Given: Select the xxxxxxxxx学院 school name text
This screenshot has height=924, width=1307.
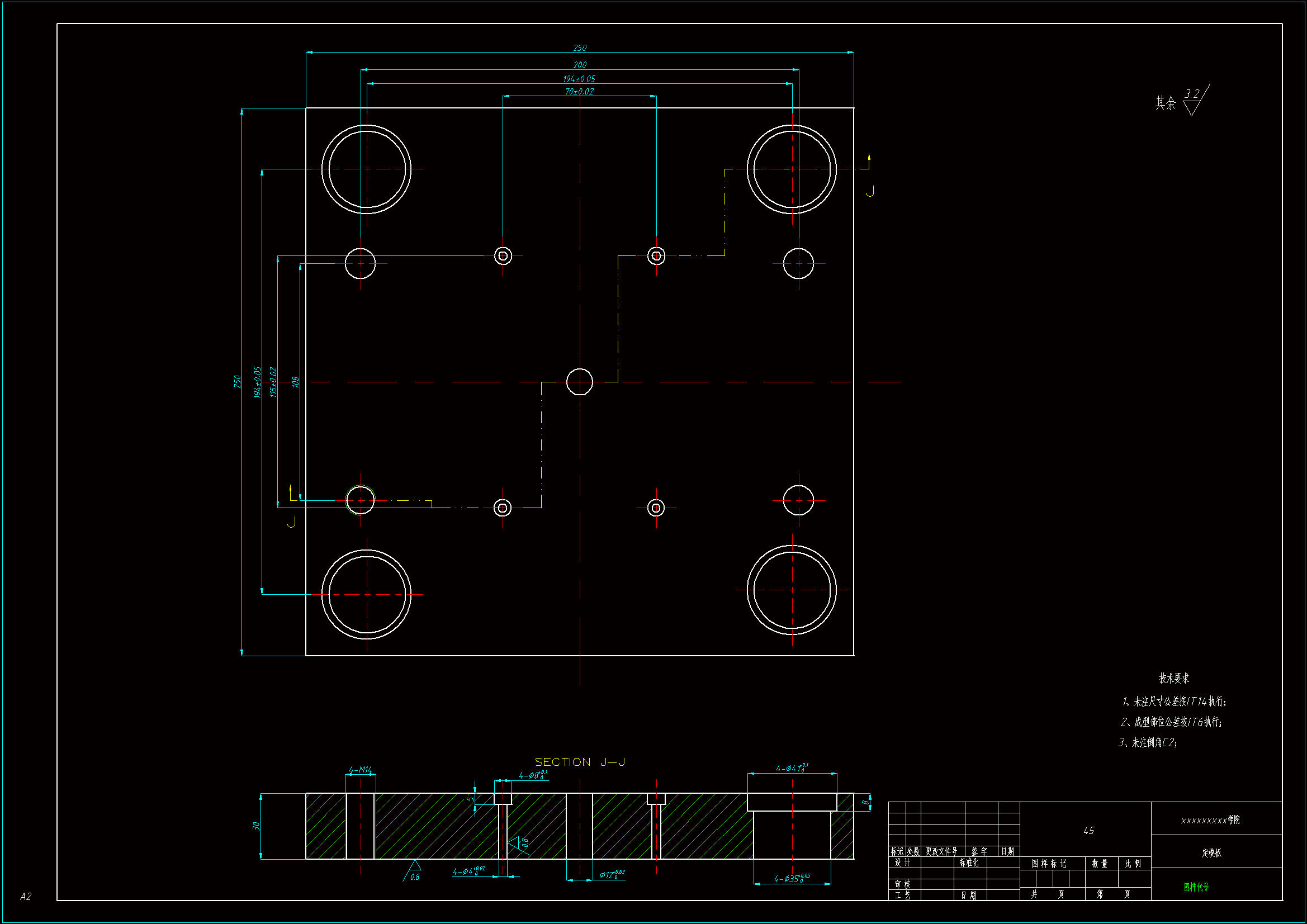Looking at the screenshot, I should click(x=1210, y=820).
